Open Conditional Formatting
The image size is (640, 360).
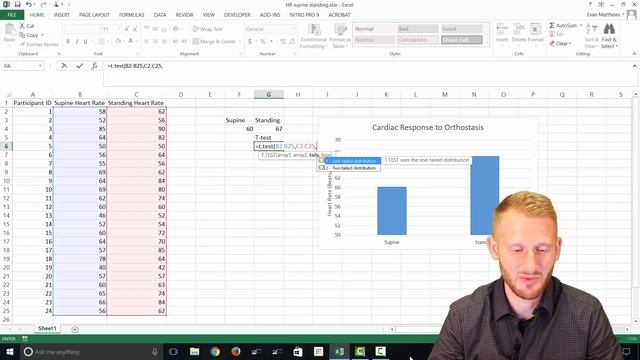pos(313,36)
